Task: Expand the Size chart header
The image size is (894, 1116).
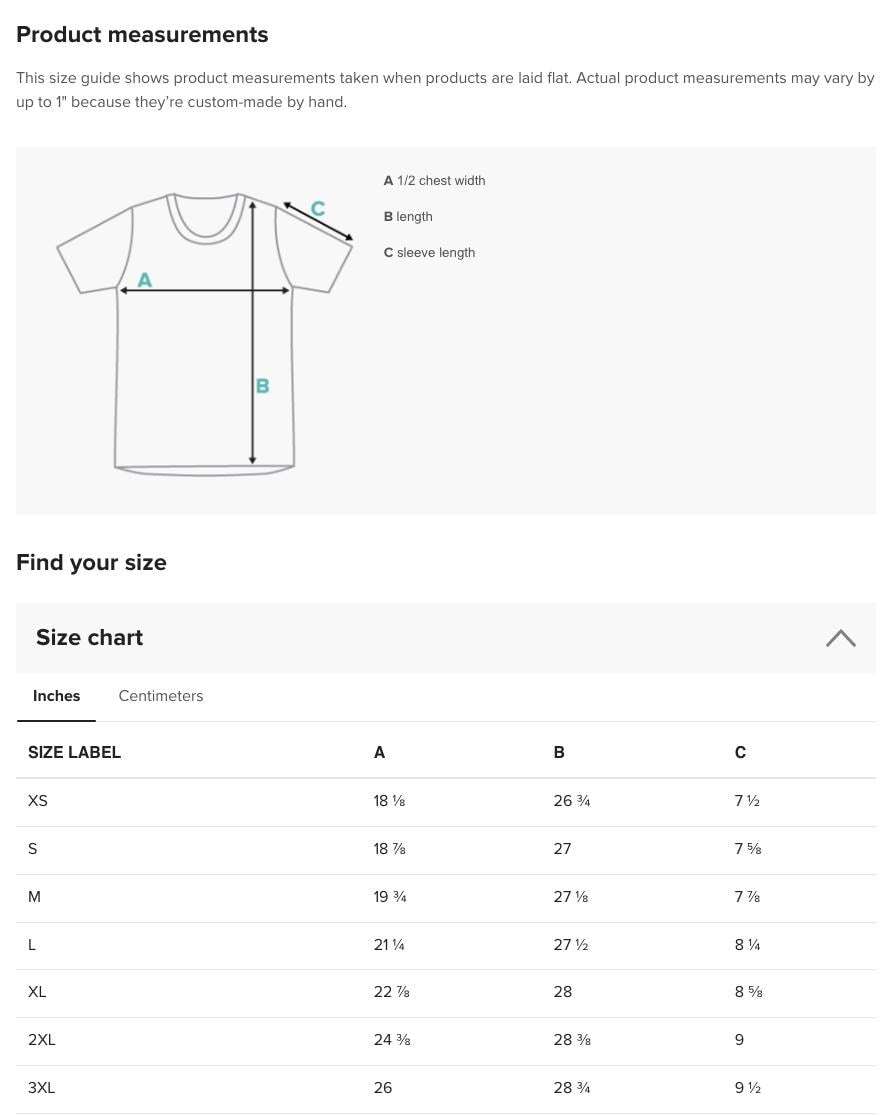Action: pos(89,638)
